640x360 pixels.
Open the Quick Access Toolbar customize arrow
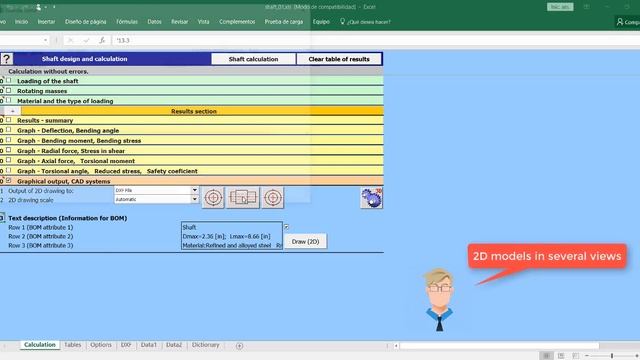tap(54, 7)
